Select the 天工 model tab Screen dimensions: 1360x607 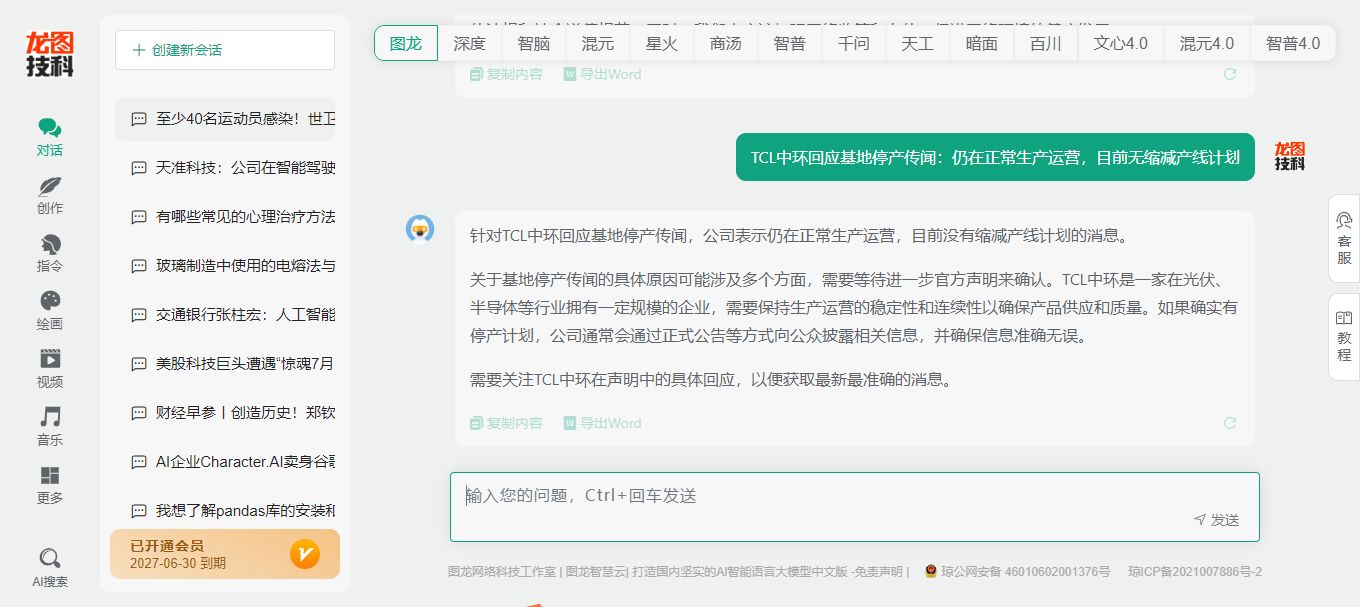coord(918,43)
